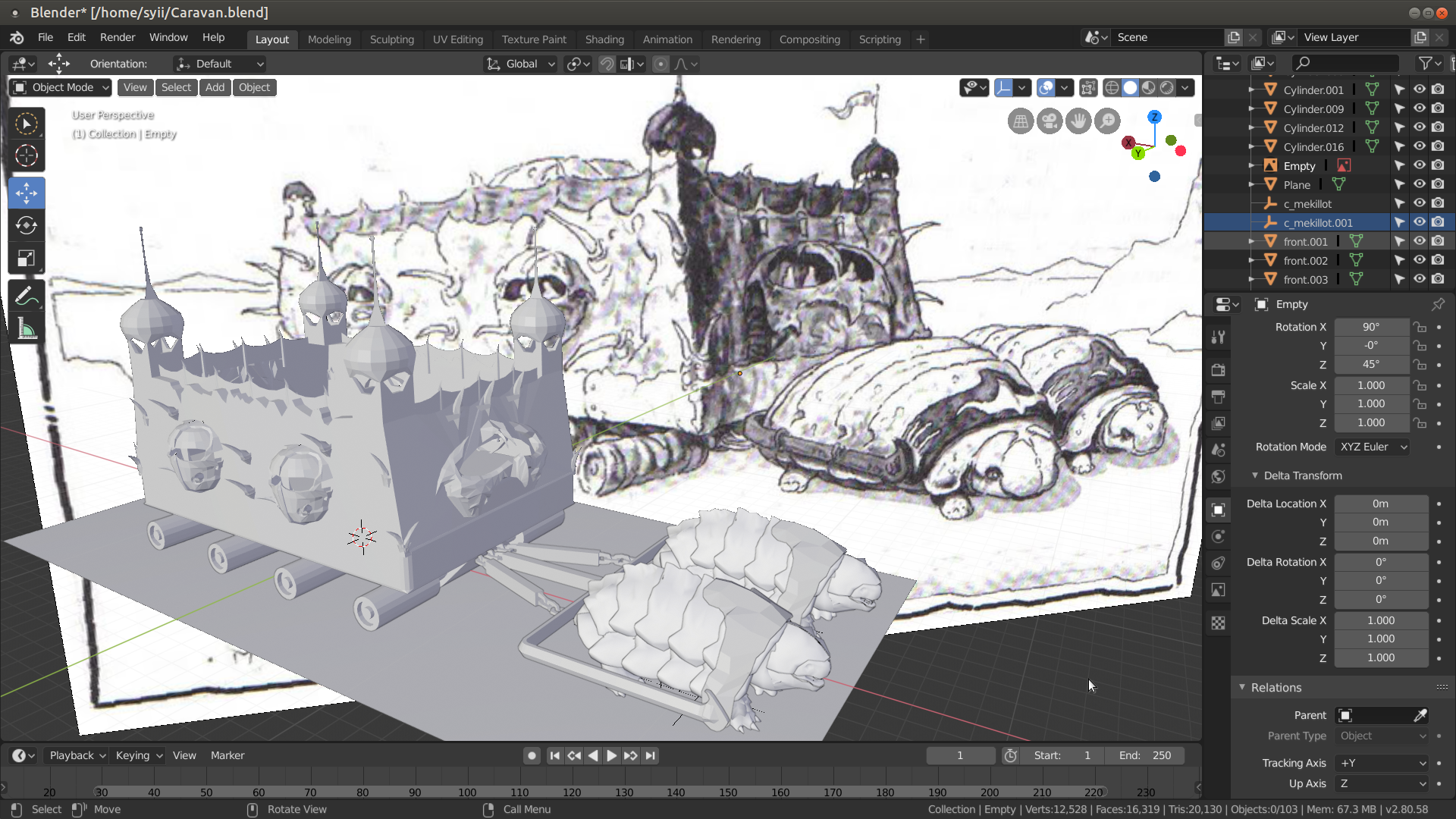Open the Orientation Default dropdown
This screenshot has height=819, width=1456.
(x=220, y=64)
